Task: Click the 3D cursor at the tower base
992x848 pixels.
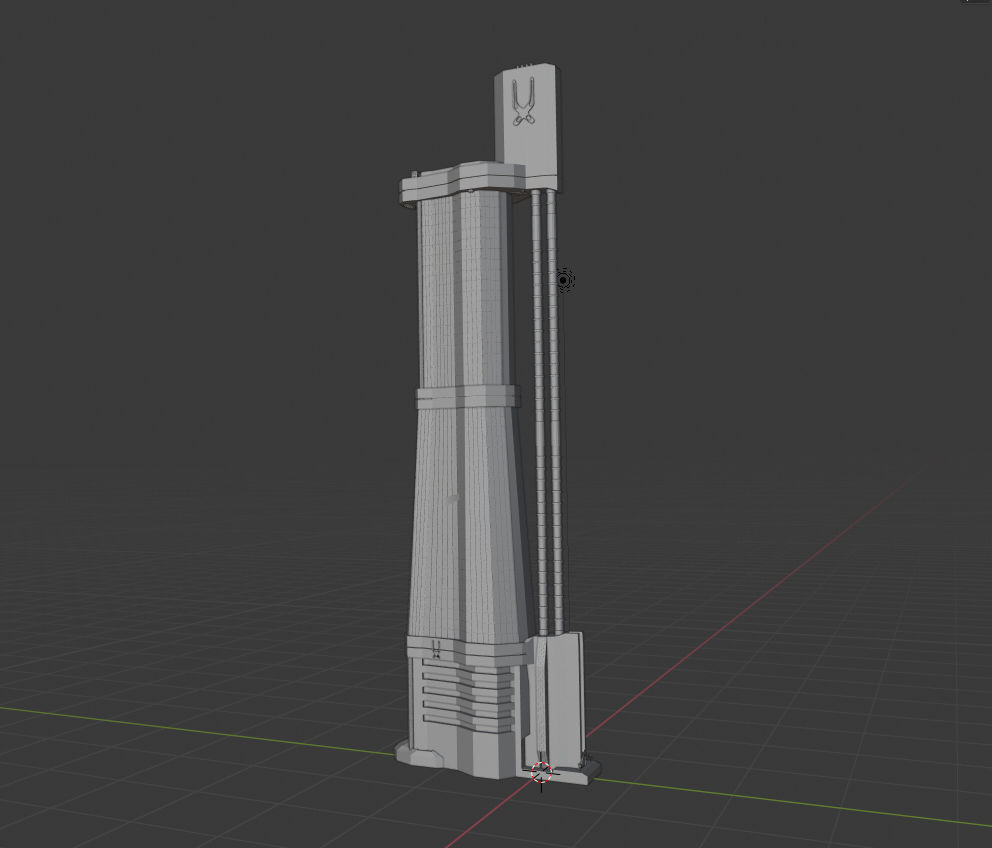Action: pyautogui.click(x=542, y=772)
